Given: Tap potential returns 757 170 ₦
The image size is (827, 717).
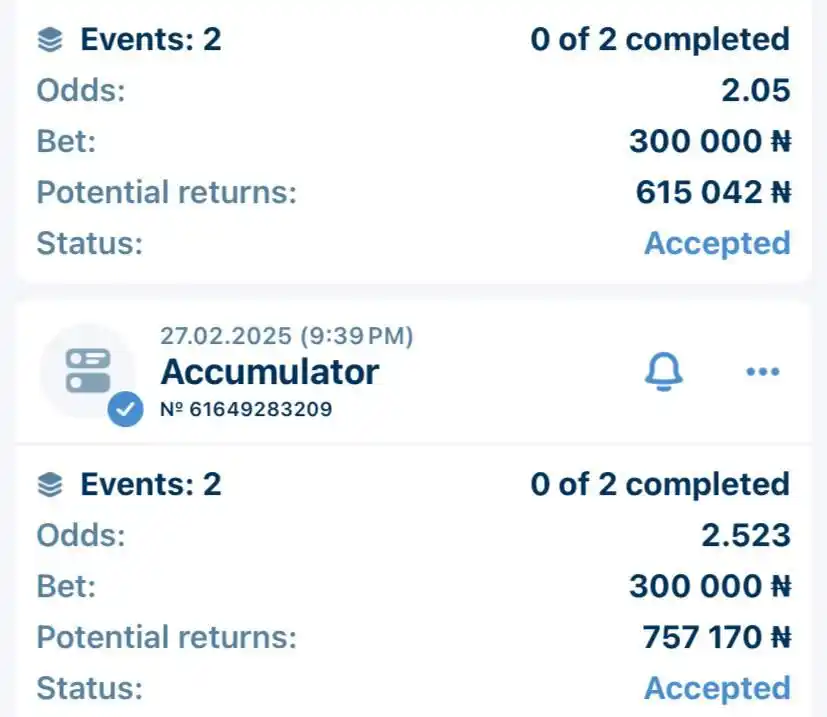Looking at the screenshot, I should (x=717, y=637).
